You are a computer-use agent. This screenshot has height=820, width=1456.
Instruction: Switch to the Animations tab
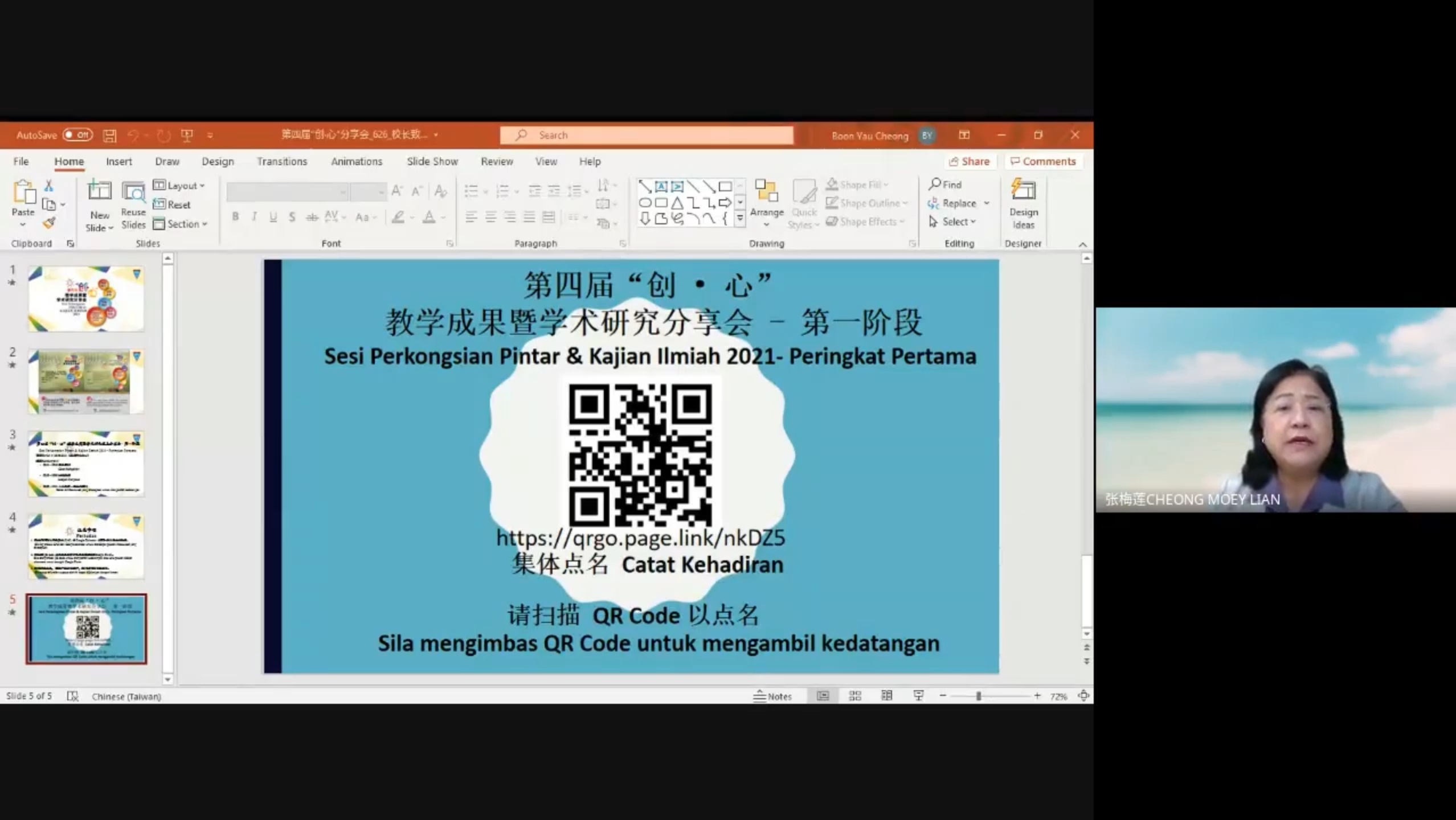pos(357,162)
